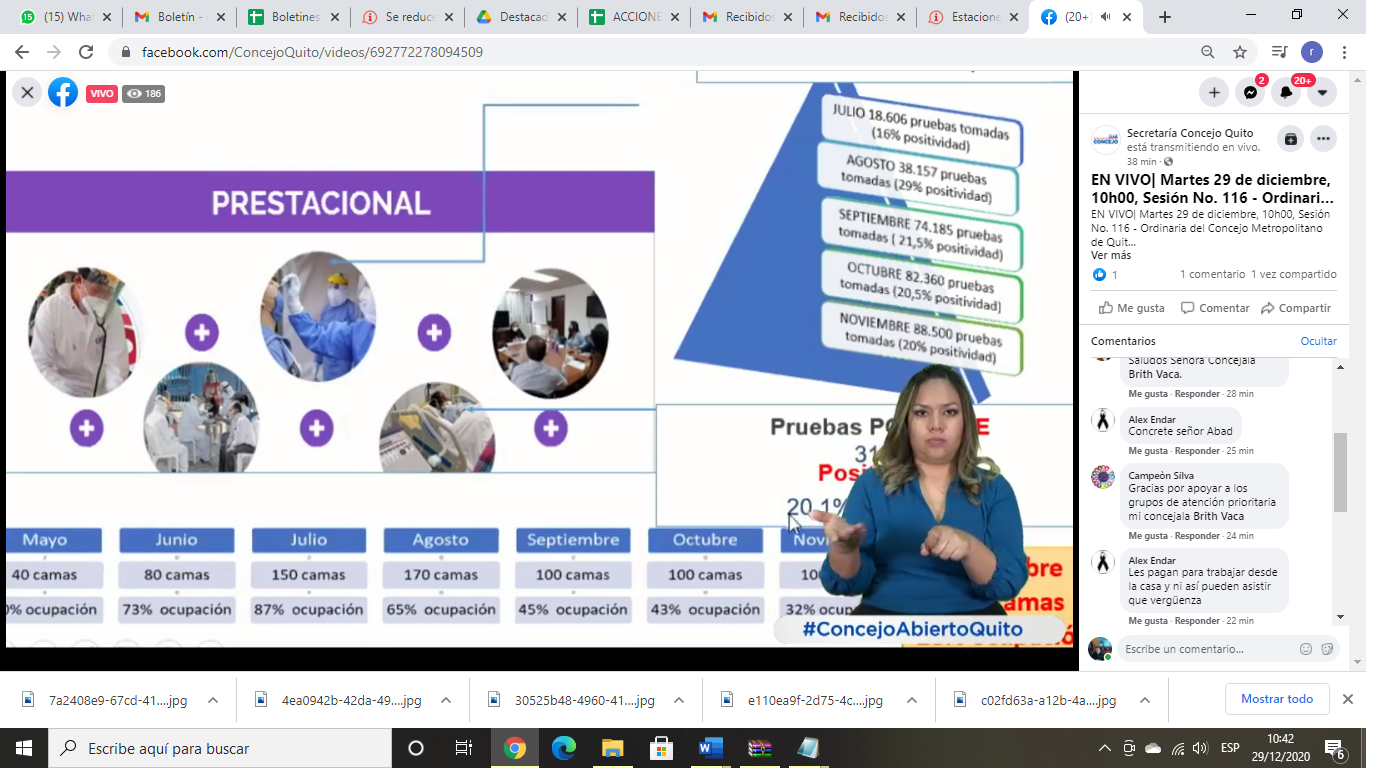The height and width of the screenshot is (774, 1396).
Task: Click the Escribe un comentario field
Action: (1205, 649)
